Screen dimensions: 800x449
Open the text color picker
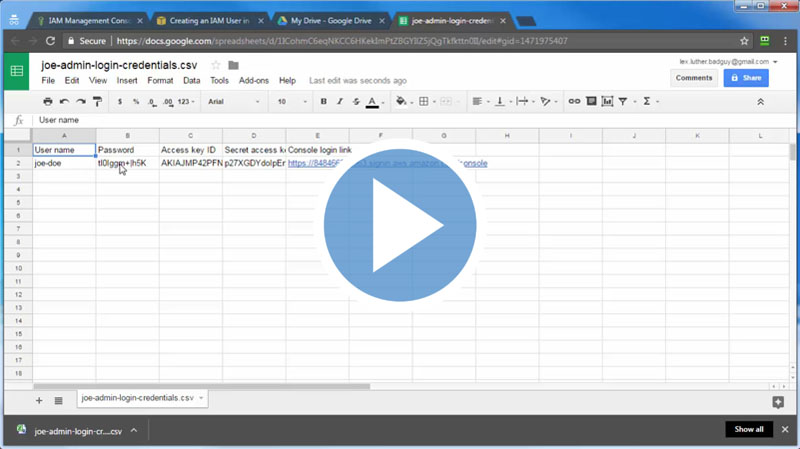373,101
